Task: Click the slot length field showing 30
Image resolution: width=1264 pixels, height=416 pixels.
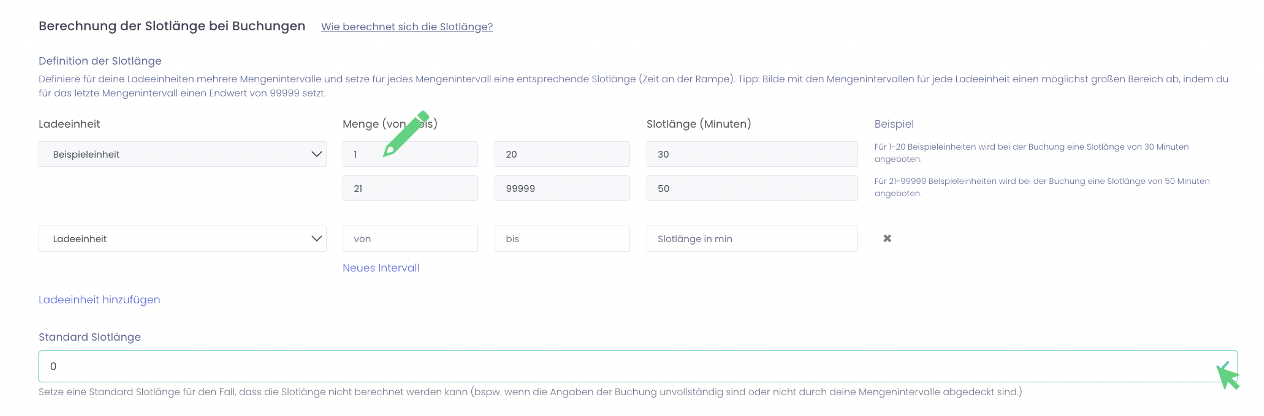Action: 751,154
